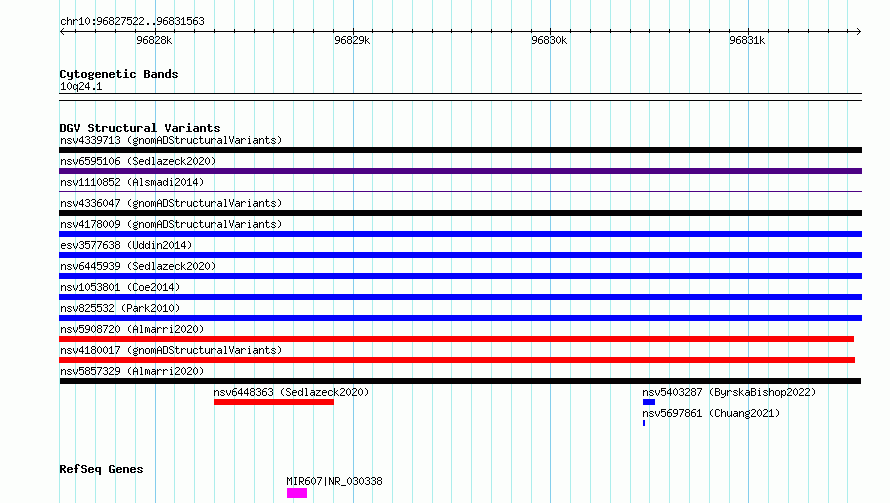Click the blue bar under nsv4178009
Viewport: 890px width, 503px height.
(460, 234)
